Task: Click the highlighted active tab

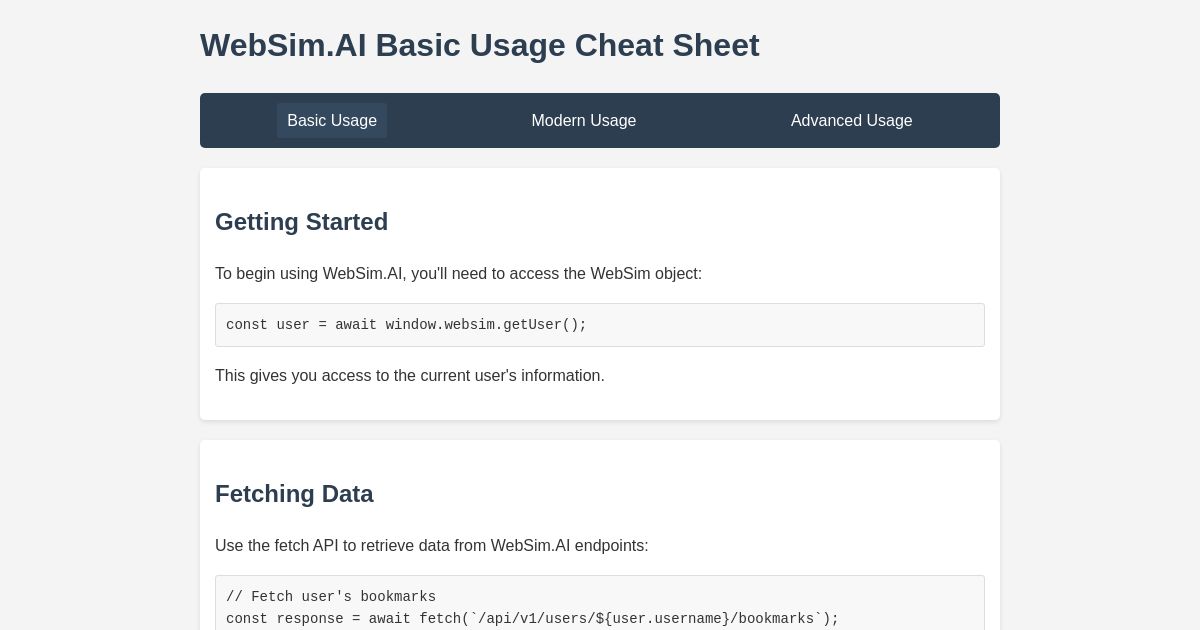Action: pyautogui.click(x=332, y=121)
